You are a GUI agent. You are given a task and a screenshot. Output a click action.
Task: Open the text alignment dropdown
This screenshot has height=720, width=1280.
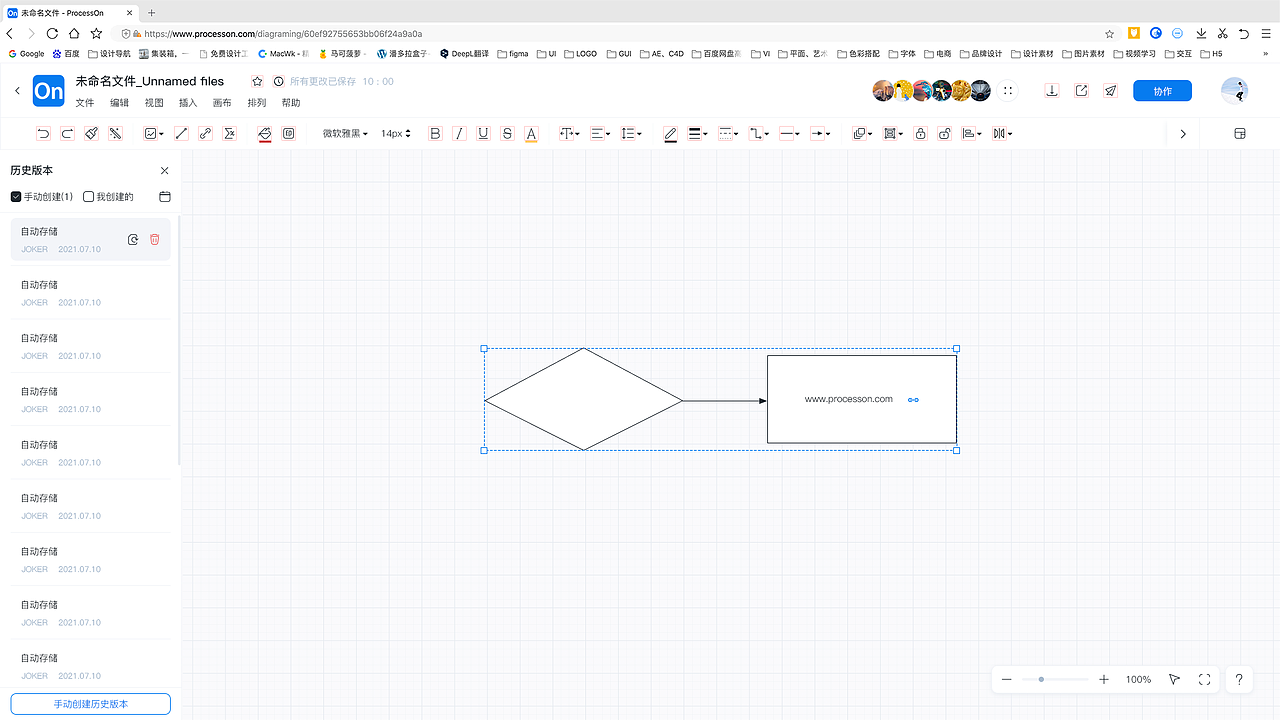point(600,133)
